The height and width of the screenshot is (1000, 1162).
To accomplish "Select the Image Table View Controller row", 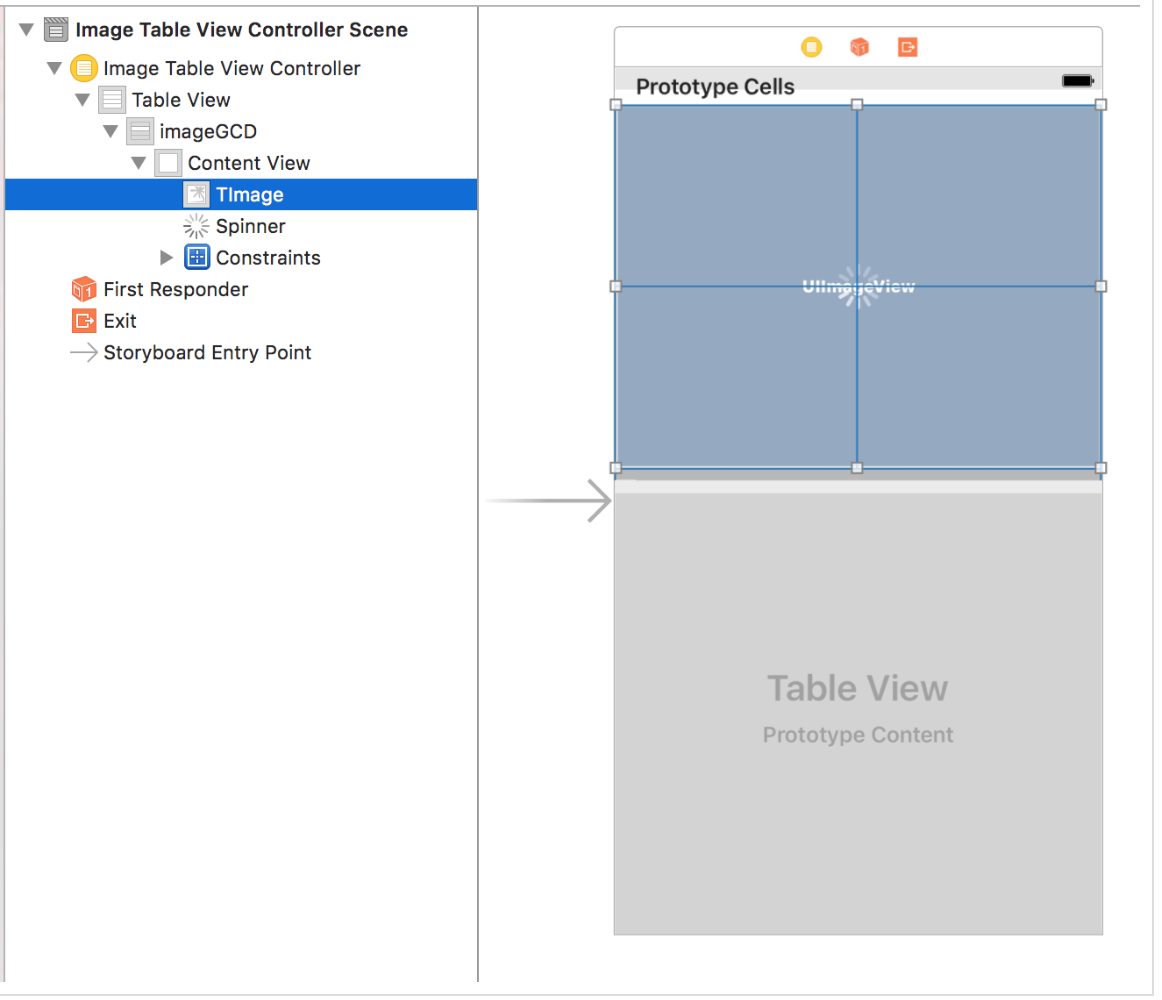I will click(231, 68).
